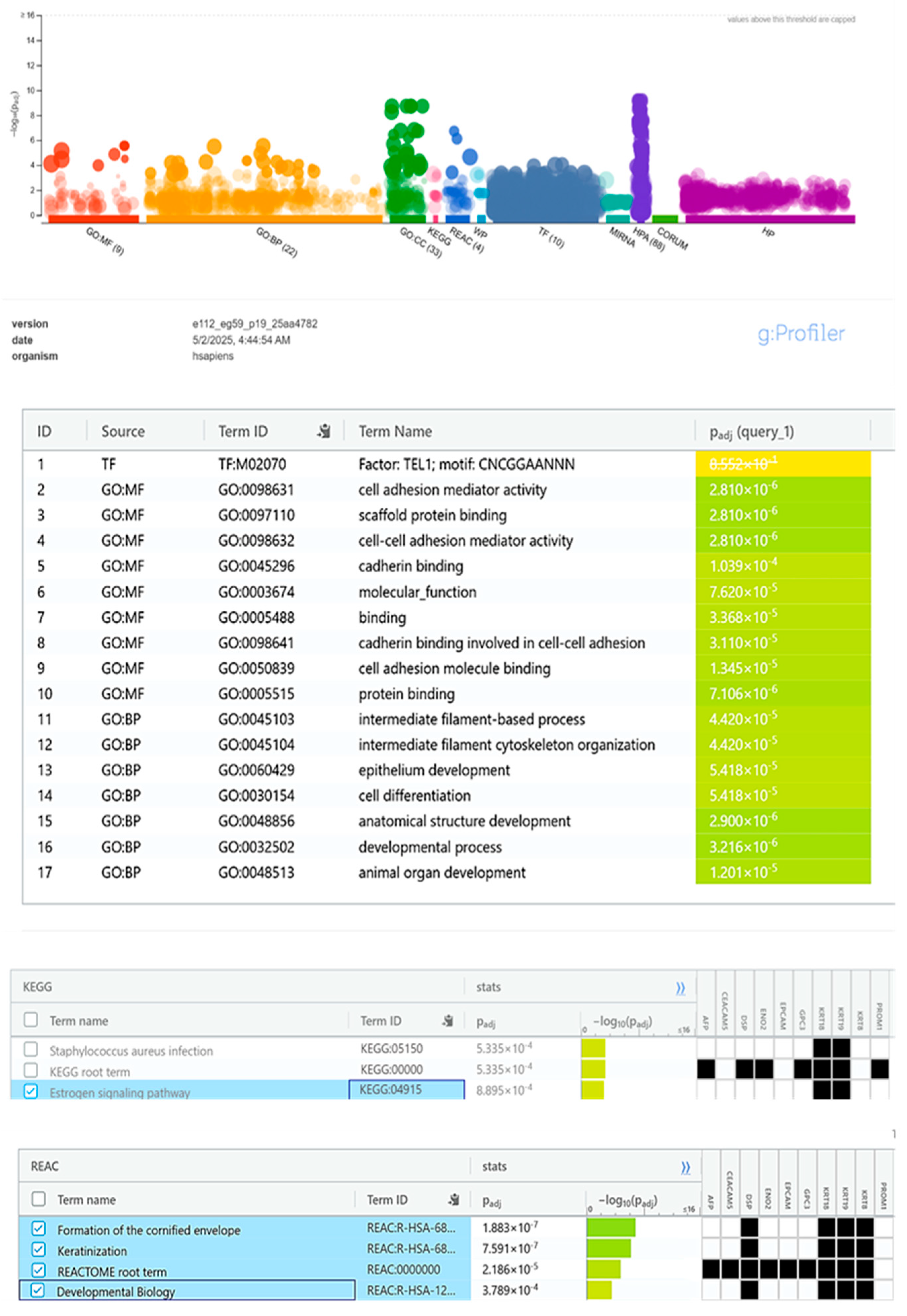Check KEGG root term checkbox
Screen dimensions: 907x1316
click(31, 1070)
